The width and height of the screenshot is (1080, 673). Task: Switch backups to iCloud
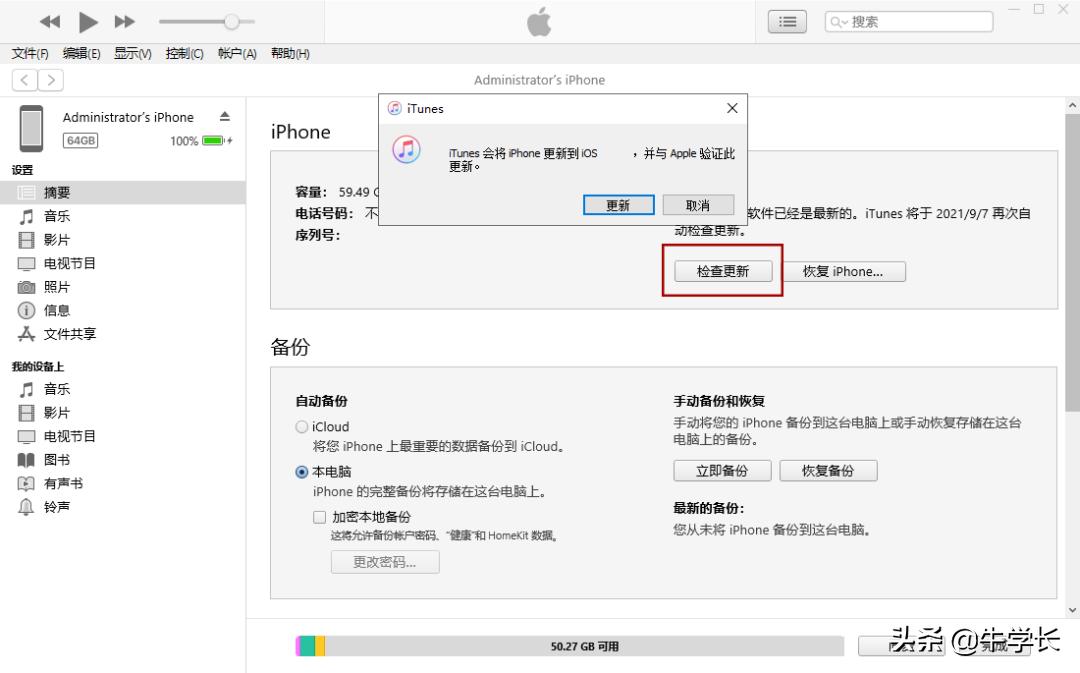tap(301, 426)
